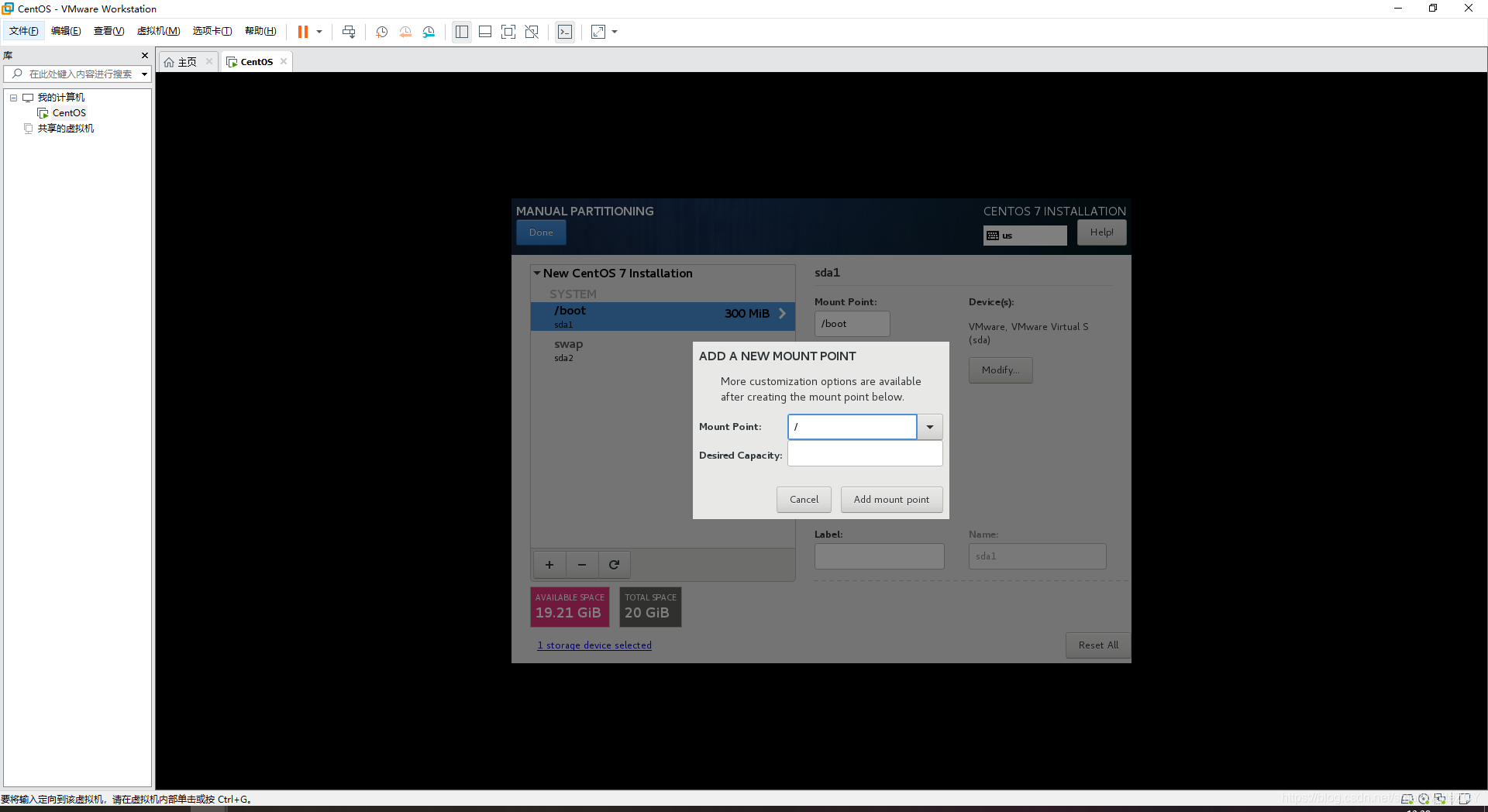The height and width of the screenshot is (812, 1488).
Task: Select the /boot partition row
Action: pos(663,316)
